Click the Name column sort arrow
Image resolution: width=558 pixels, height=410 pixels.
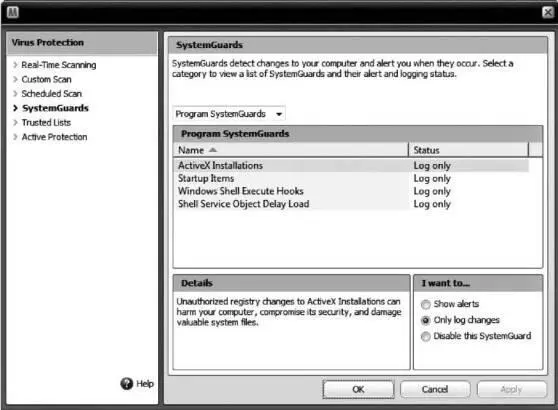tap(213, 150)
